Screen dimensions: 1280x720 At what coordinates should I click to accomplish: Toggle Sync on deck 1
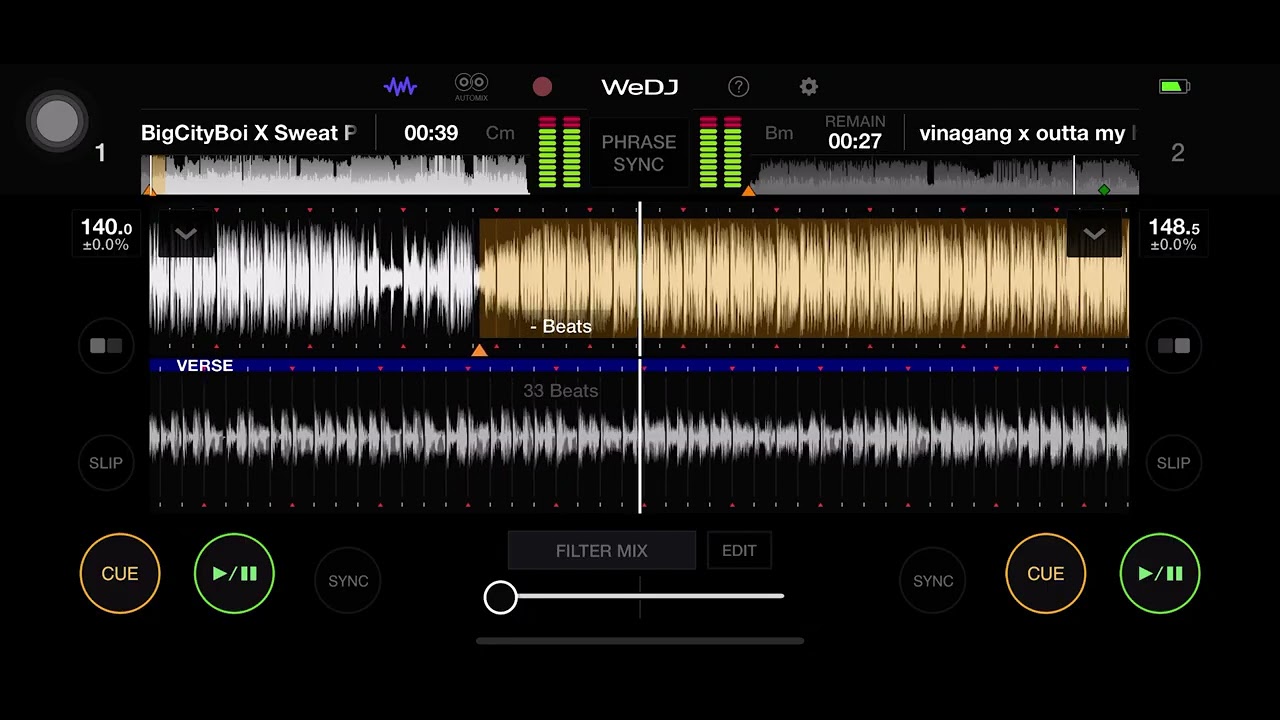[348, 581]
